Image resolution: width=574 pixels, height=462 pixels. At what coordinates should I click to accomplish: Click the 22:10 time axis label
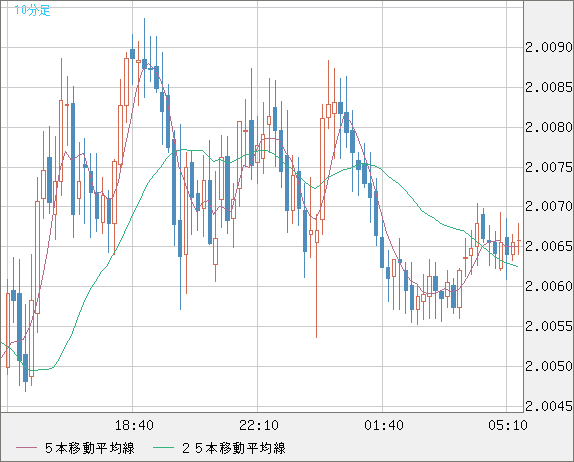click(259, 425)
